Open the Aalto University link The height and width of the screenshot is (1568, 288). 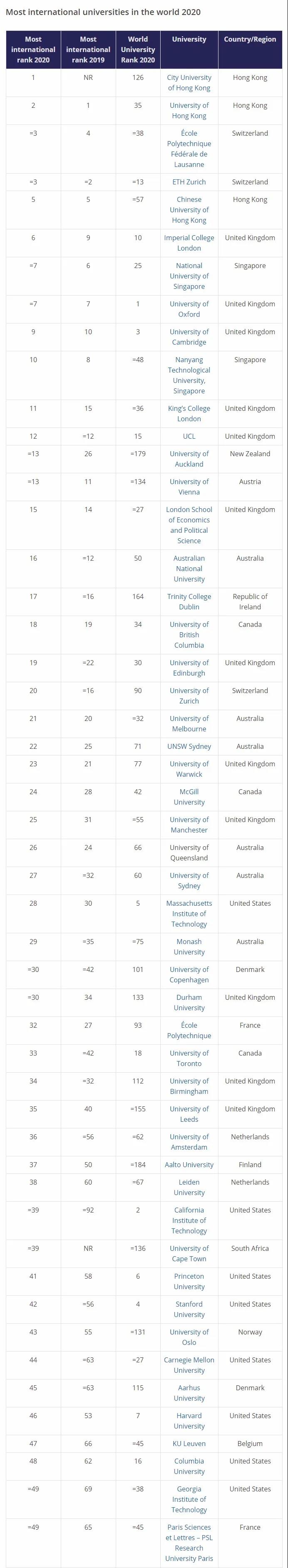pos(189,1164)
